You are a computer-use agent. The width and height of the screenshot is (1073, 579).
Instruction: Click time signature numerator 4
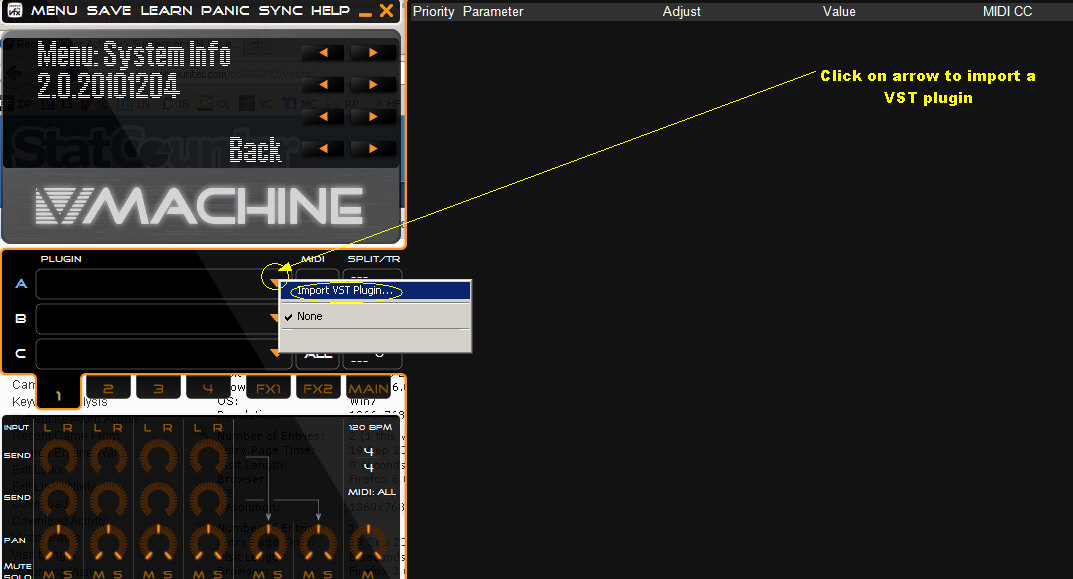[368, 451]
